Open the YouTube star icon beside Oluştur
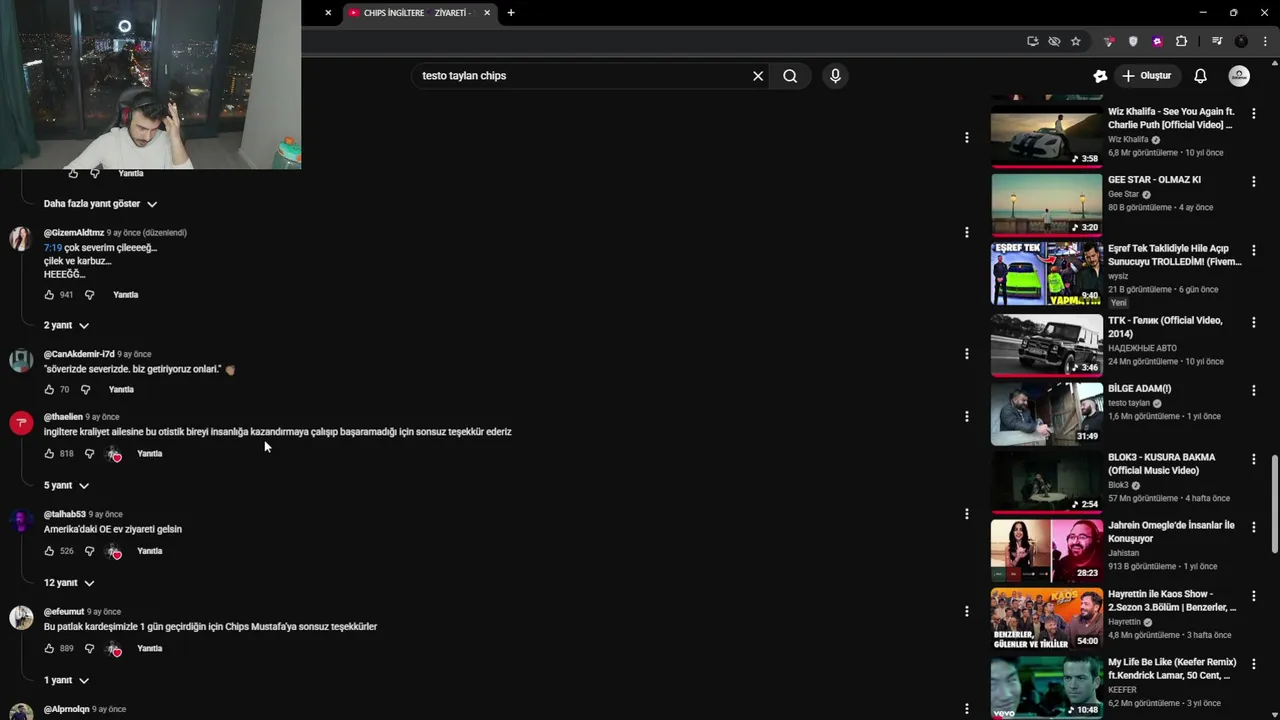 (1100, 76)
